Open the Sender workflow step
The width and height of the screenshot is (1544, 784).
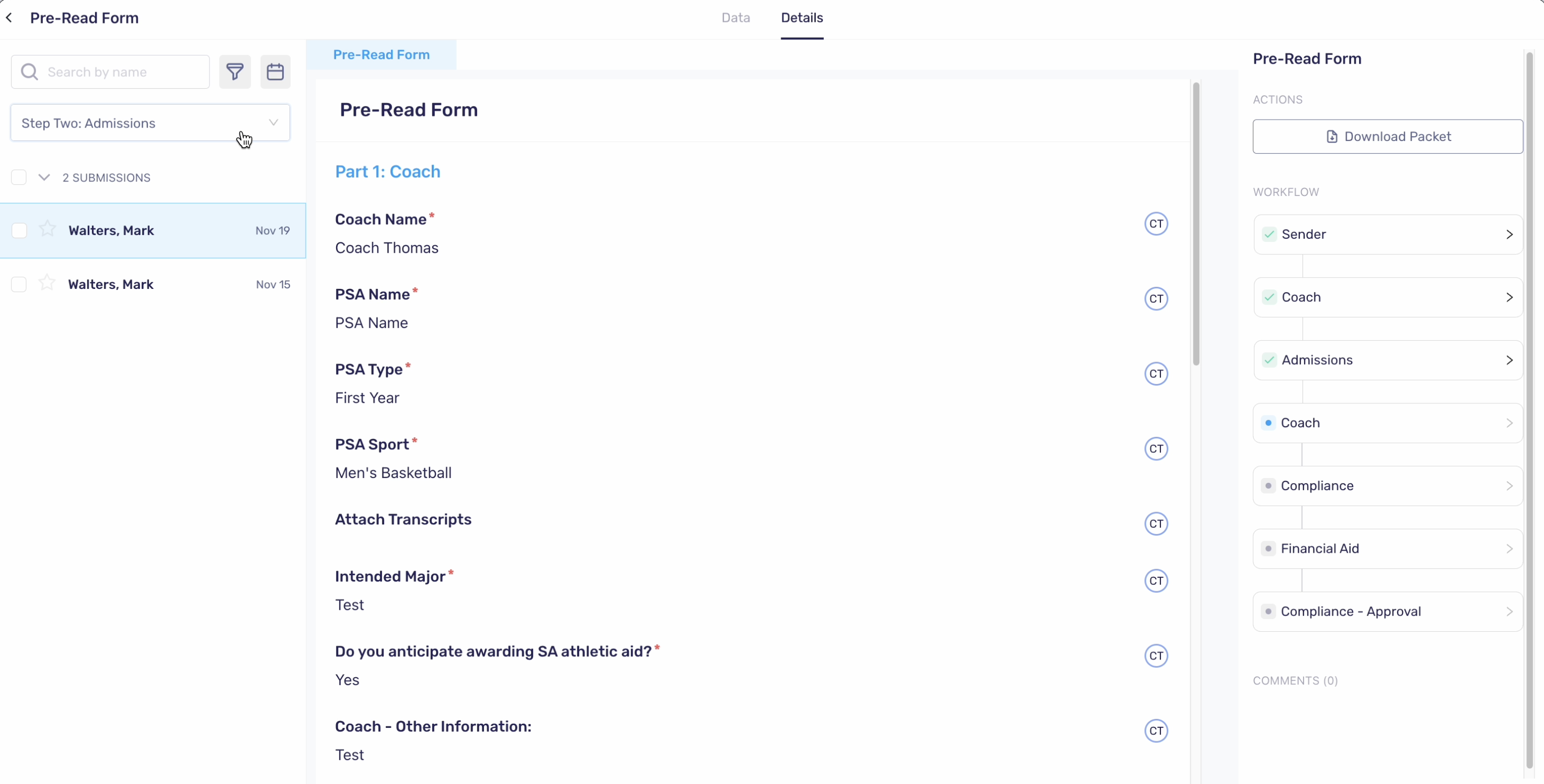pos(1387,234)
